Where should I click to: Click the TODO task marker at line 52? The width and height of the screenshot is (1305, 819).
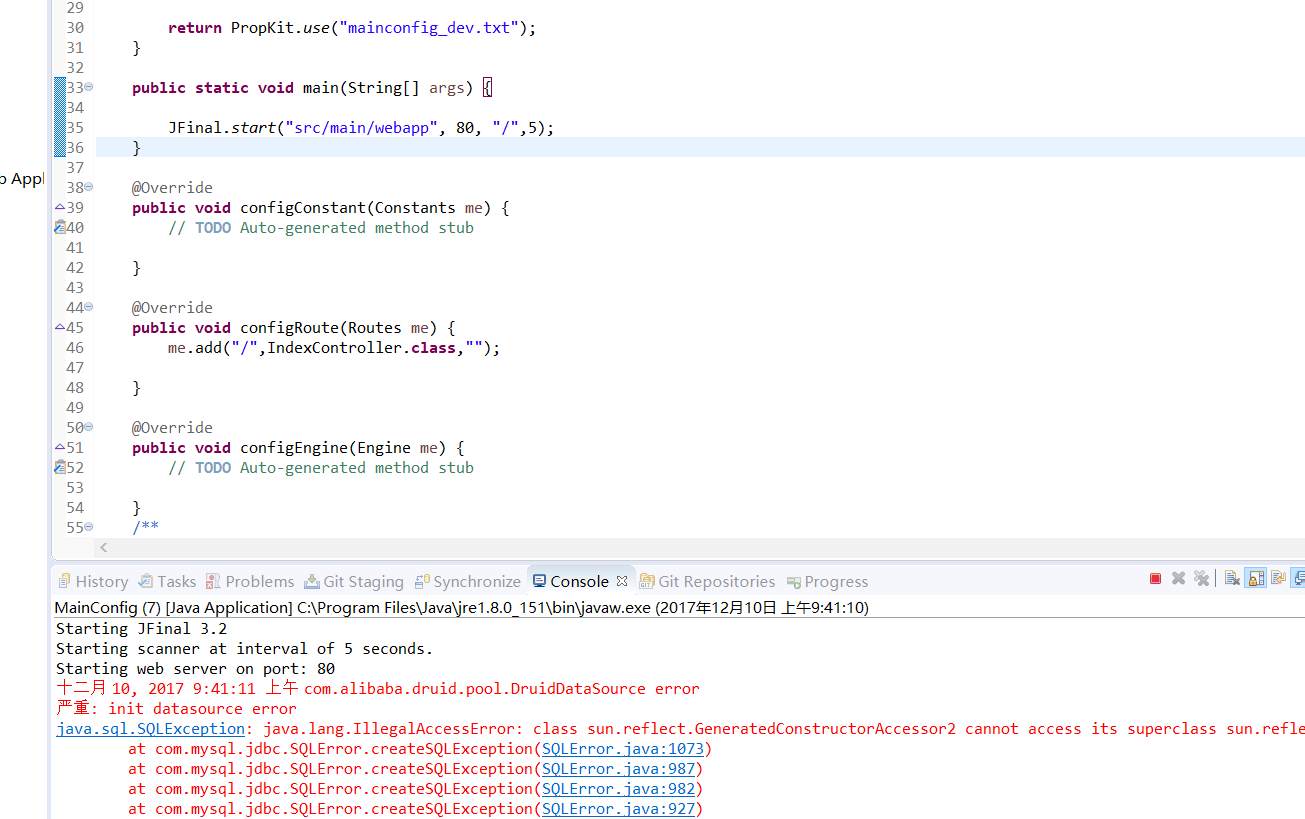pyautogui.click(x=60, y=467)
